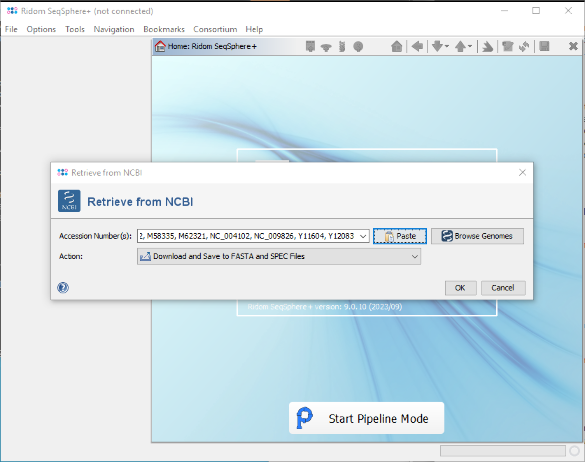Click the first gray panel icon after title
Viewport: 585px width, 462px height.
310,46
